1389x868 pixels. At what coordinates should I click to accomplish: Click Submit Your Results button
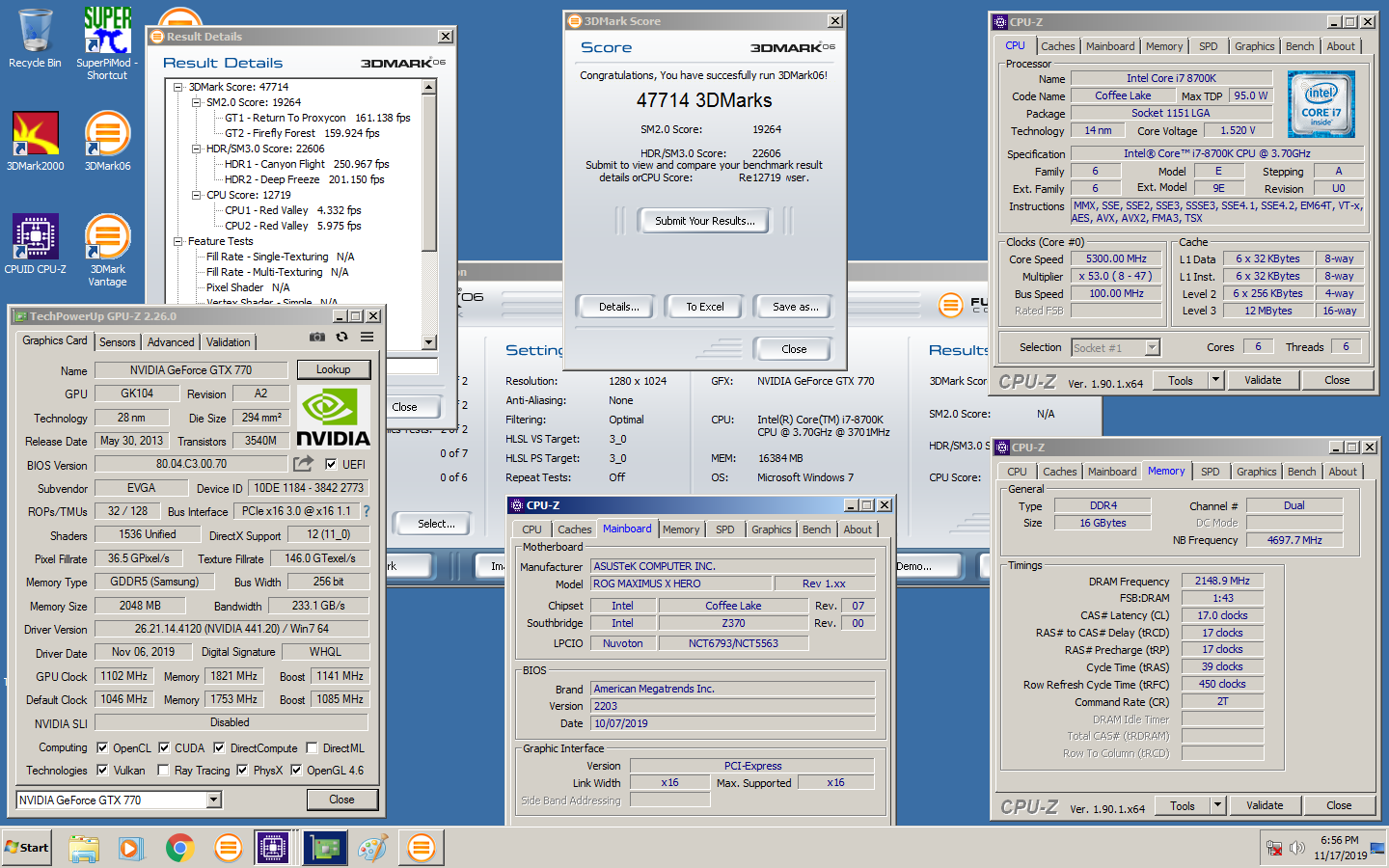coord(705,221)
